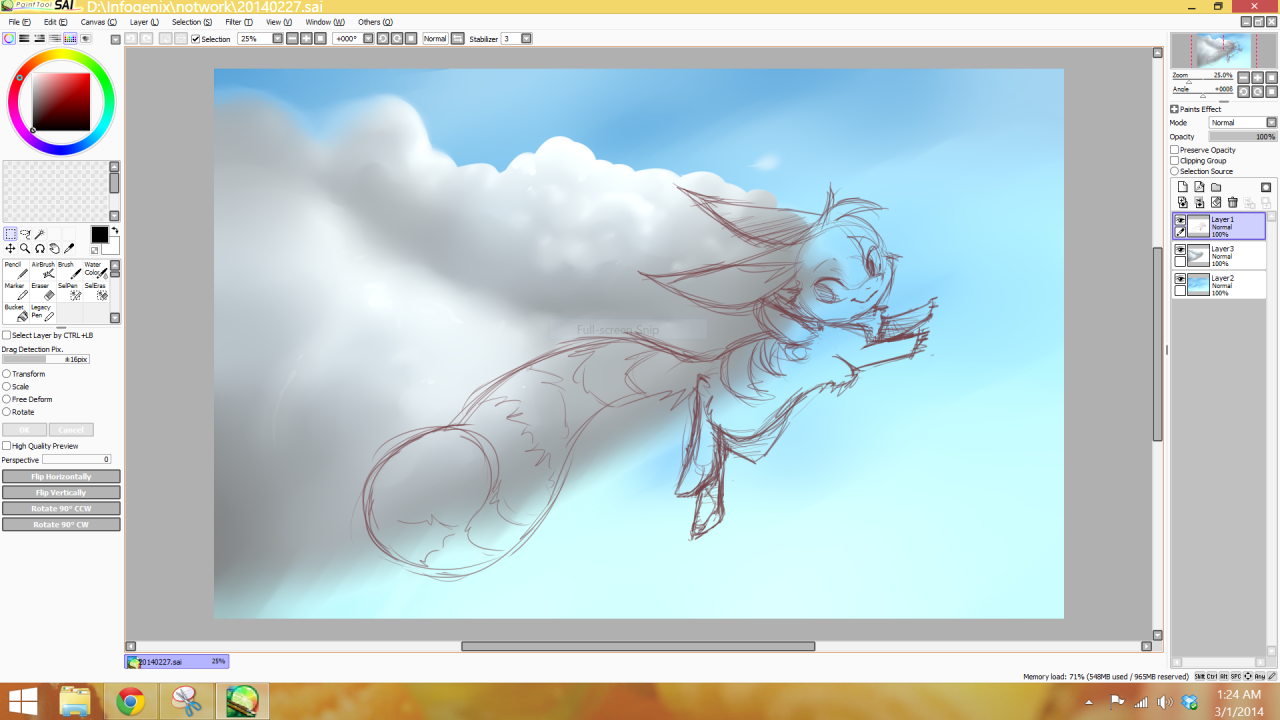1280x720 pixels.
Task: Open the +000° rotation angle dropdown
Action: [368, 39]
